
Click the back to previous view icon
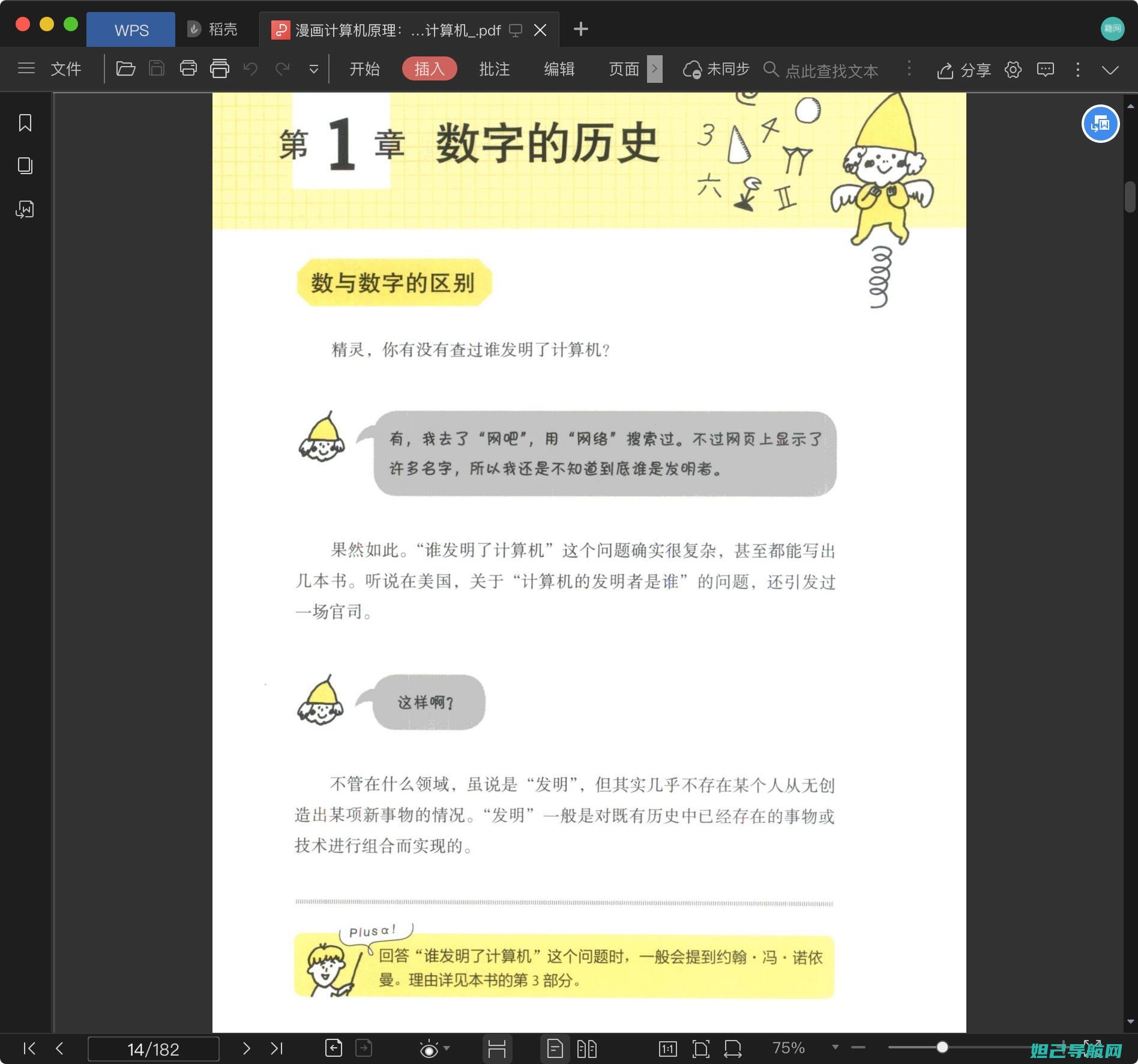tap(334, 1048)
